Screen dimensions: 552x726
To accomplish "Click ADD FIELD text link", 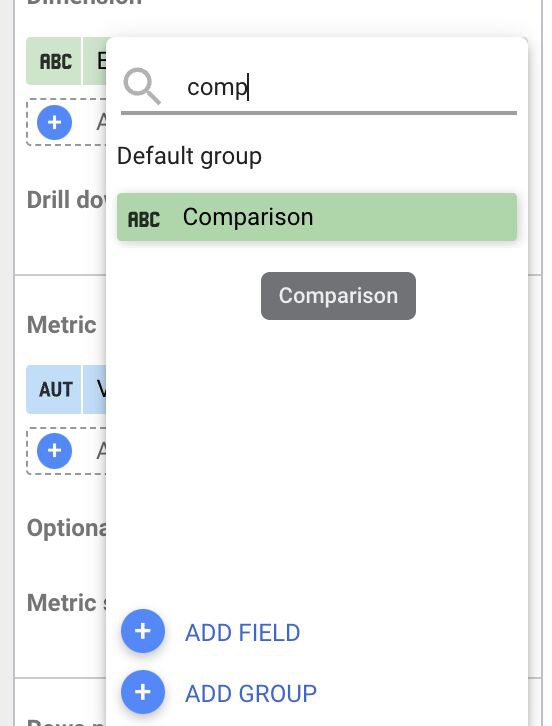I will point(242,632).
